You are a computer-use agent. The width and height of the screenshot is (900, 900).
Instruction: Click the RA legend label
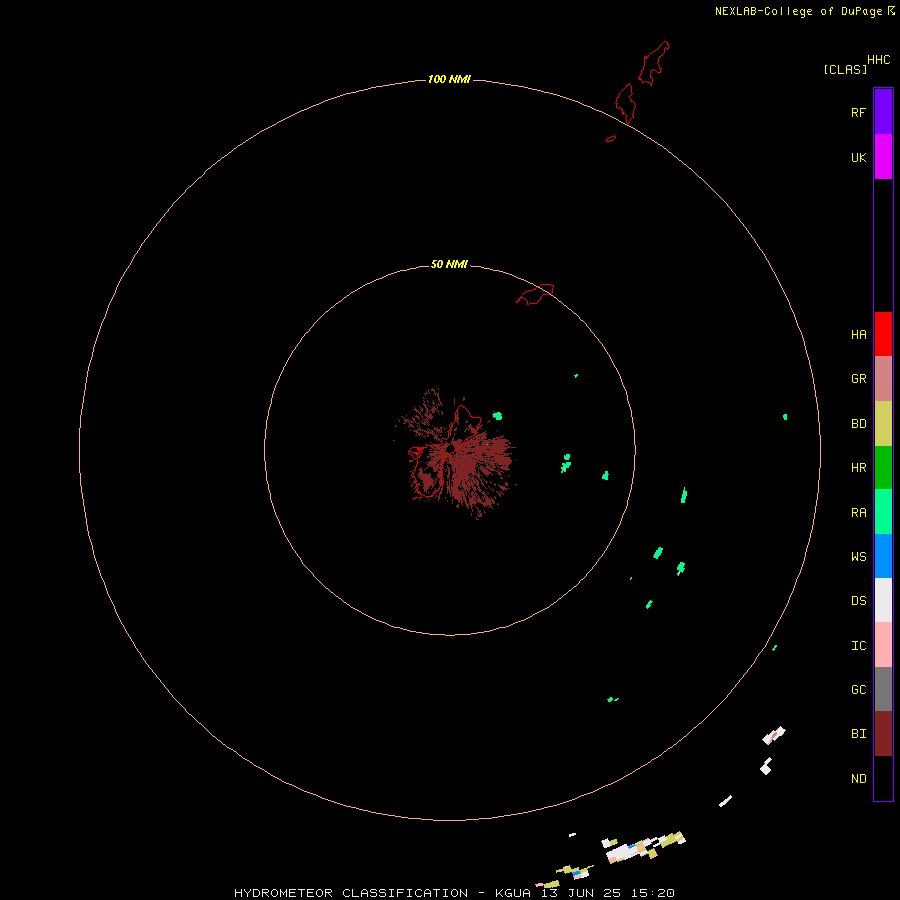pyautogui.click(x=858, y=513)
